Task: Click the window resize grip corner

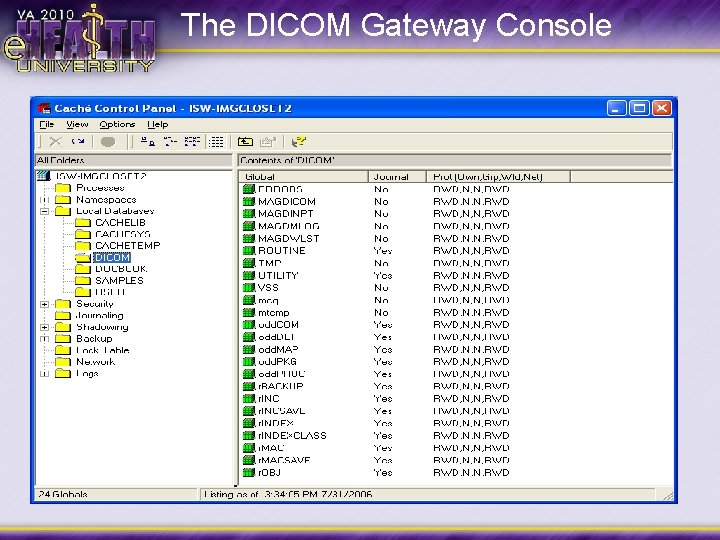Action: click(668, 495)
